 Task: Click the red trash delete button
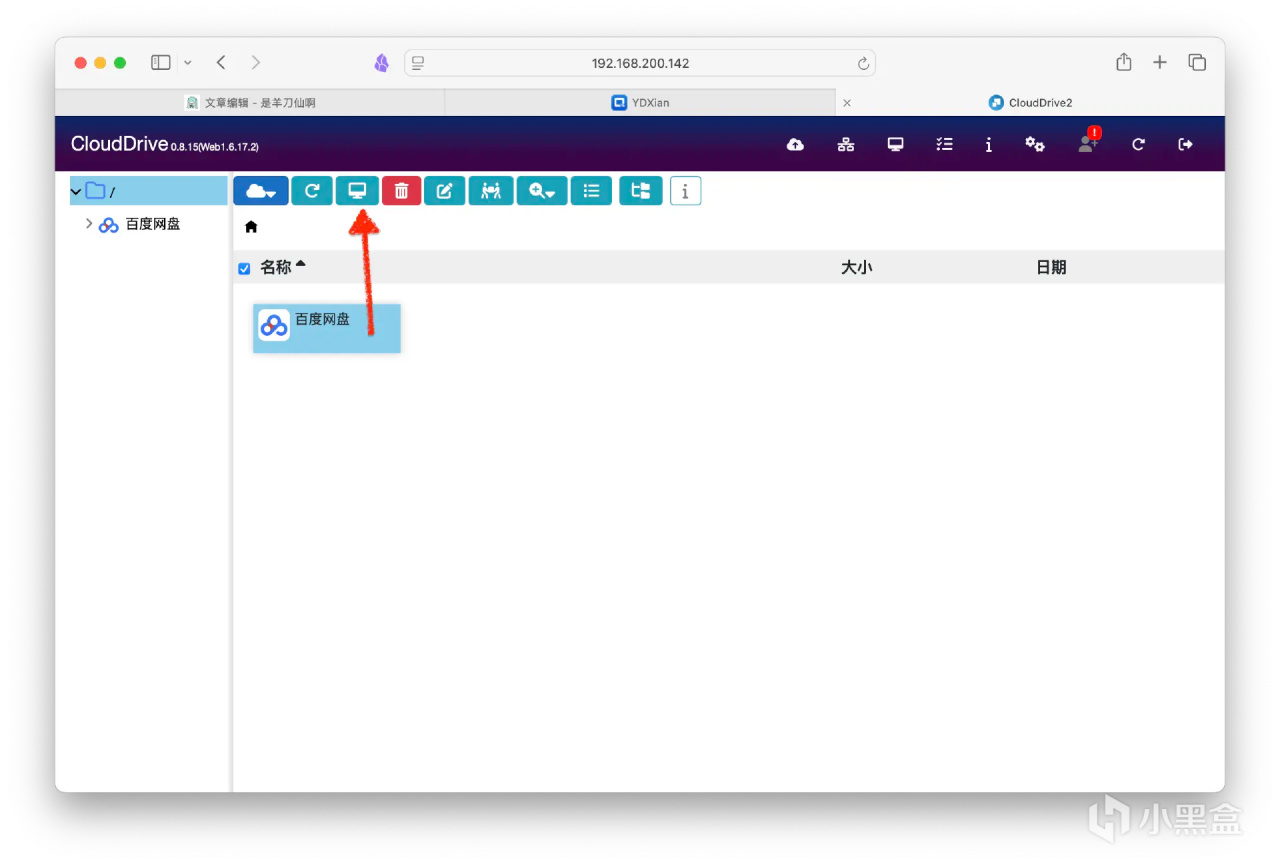pos(401,191)
